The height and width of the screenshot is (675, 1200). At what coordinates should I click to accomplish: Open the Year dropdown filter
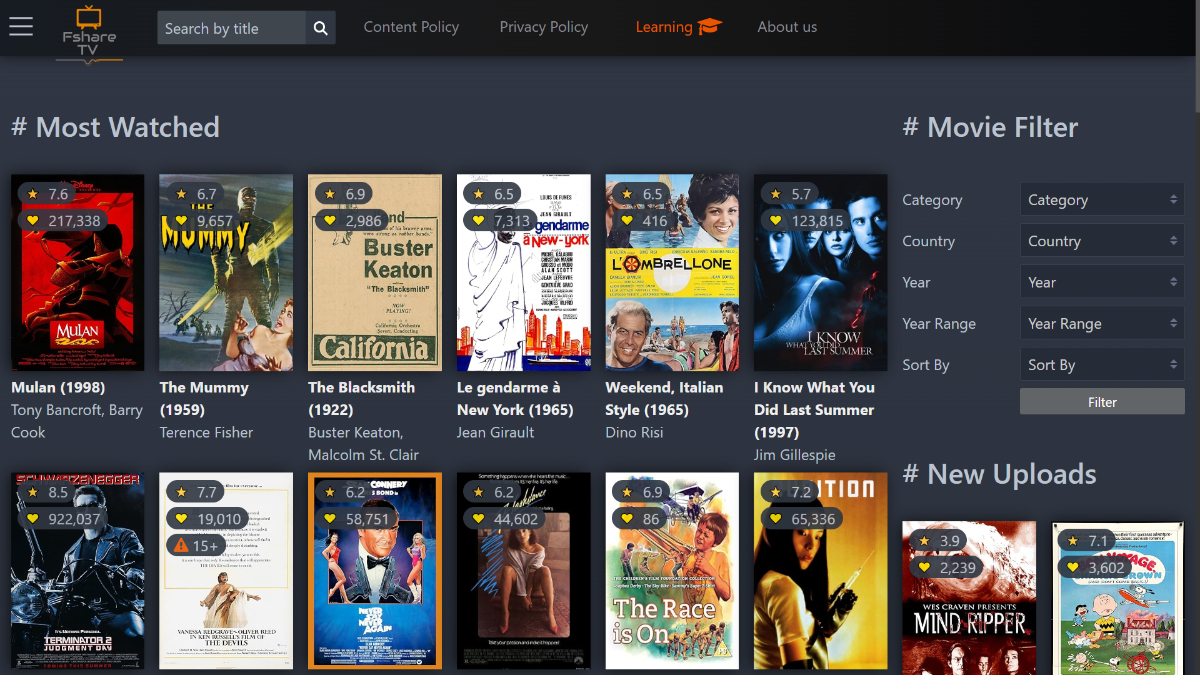[x=1102, y=282]
